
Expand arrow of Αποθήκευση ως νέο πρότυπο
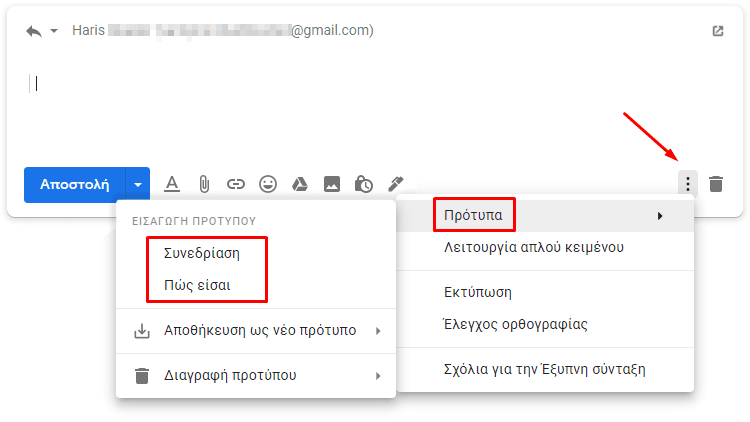pyautogui.click(x=378, y=331)
